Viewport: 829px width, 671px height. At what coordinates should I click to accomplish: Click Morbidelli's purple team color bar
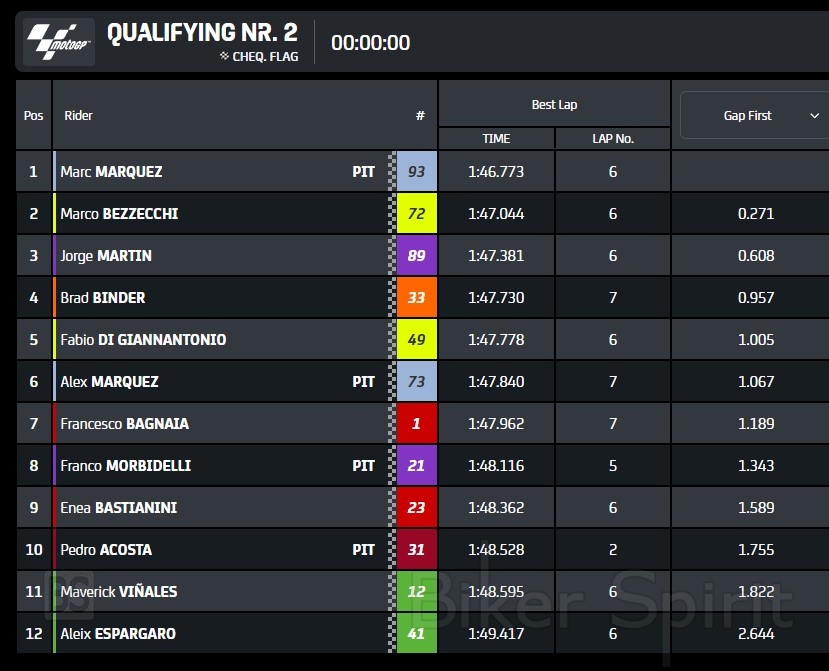55,466
